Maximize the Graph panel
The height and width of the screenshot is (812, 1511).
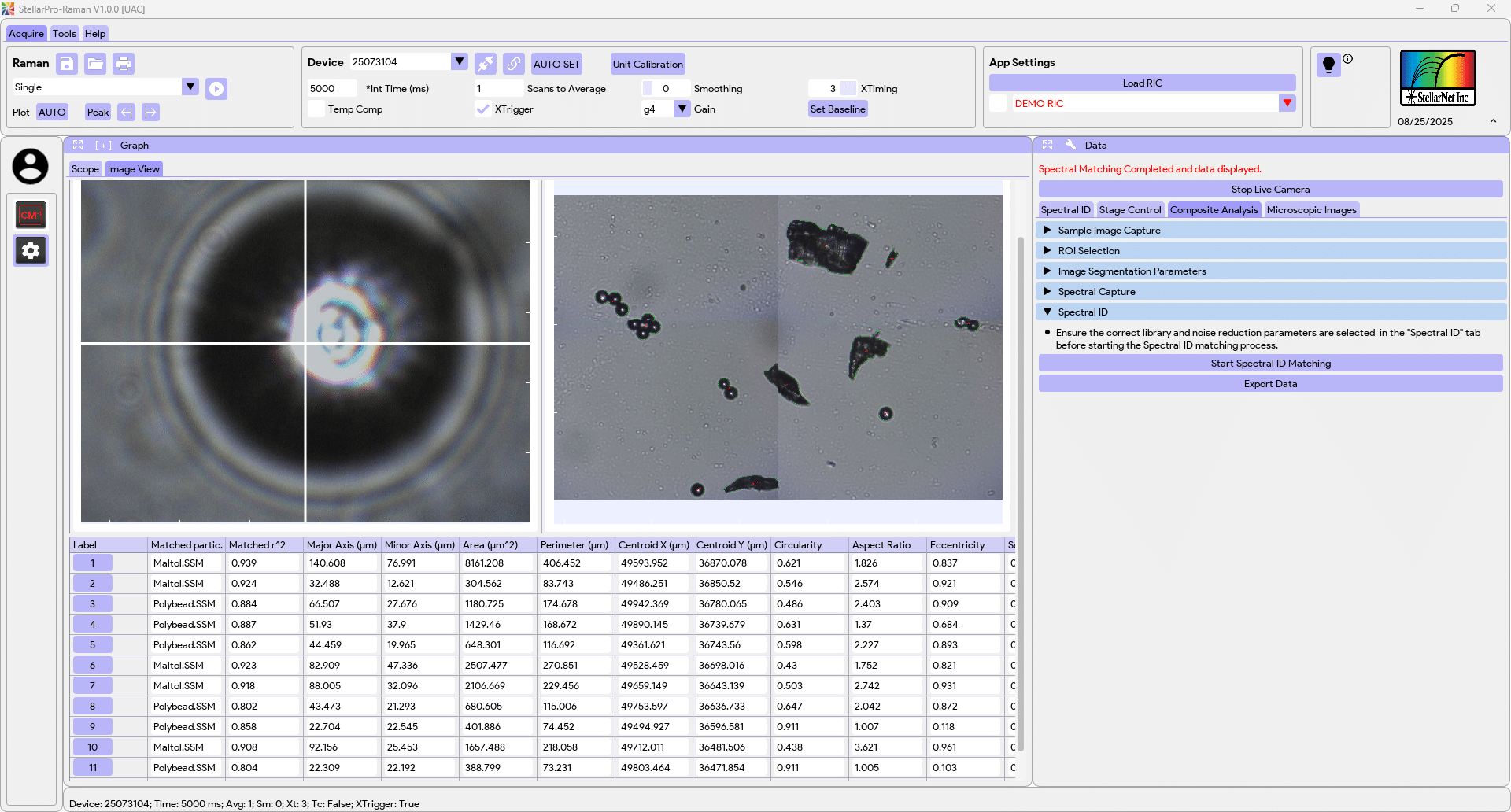78,146
